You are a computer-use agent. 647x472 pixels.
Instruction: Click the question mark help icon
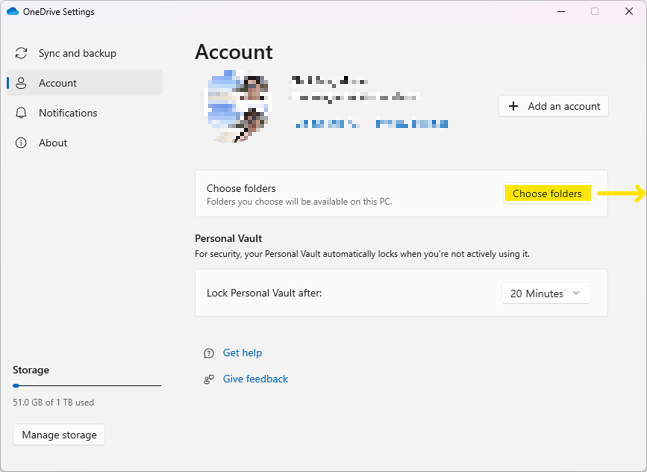pos(209,353)
